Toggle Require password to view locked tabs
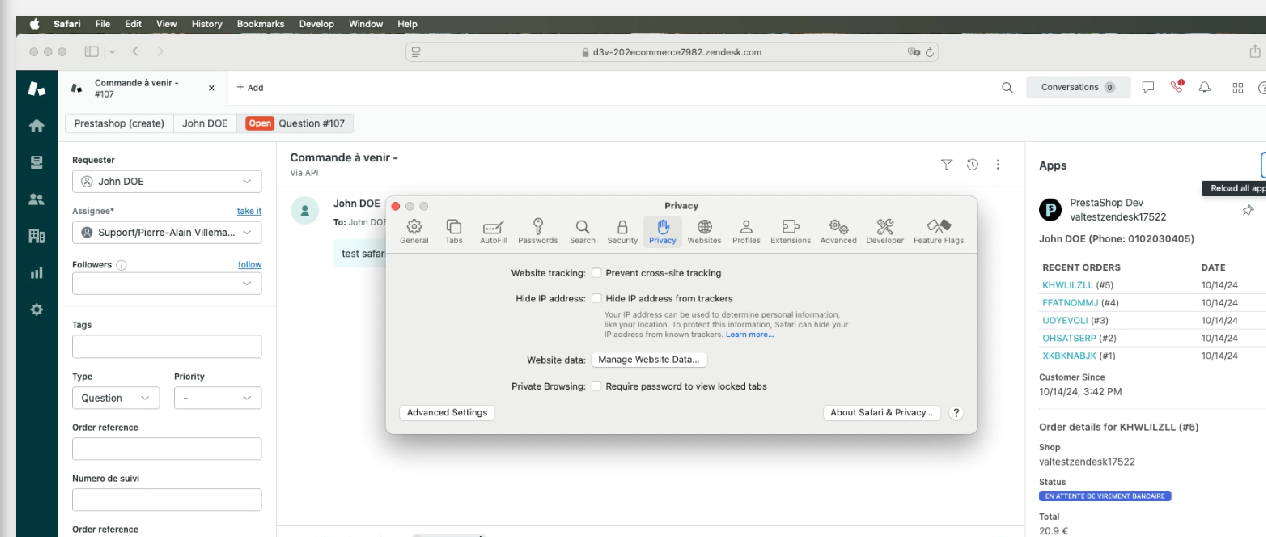Image resolution: width=1266 pixels, height=537 pixels. 596,386
